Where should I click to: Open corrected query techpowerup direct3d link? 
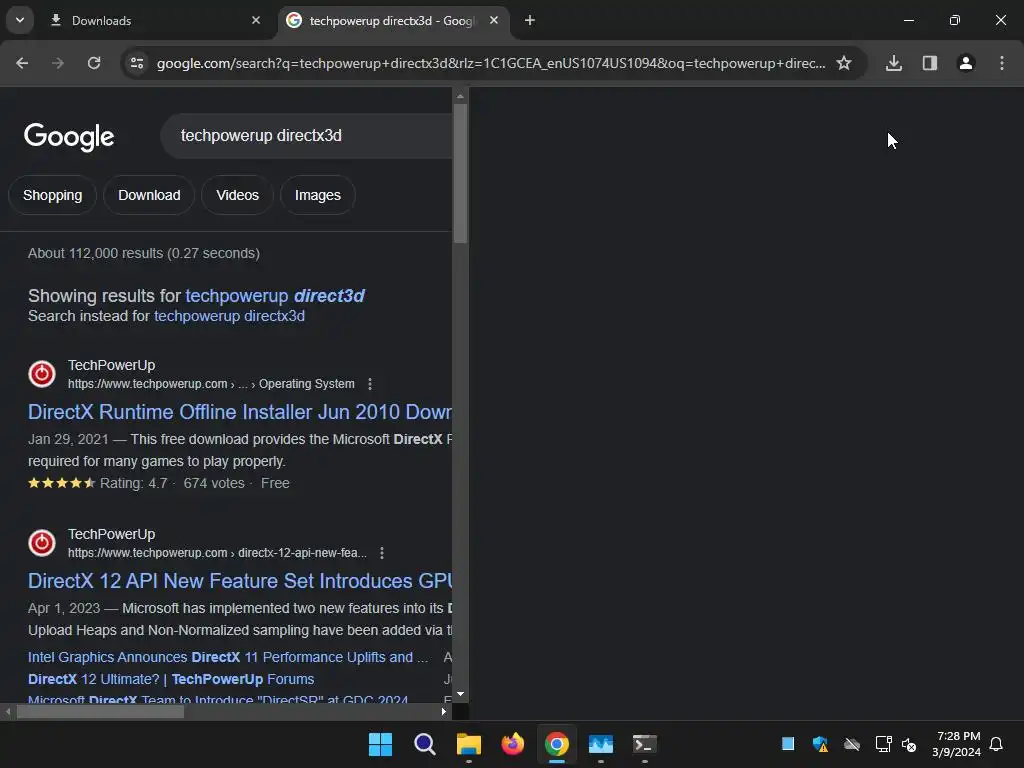coord(275,296)
